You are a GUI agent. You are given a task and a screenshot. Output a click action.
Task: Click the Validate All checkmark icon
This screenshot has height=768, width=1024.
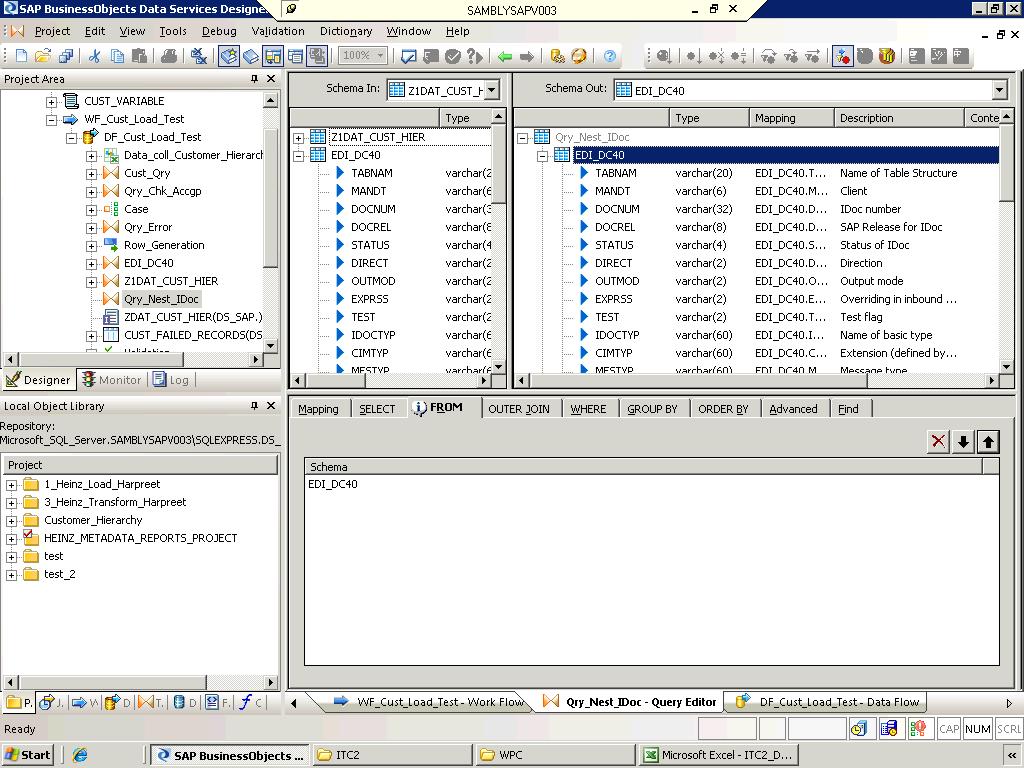(x=453, y=56)
